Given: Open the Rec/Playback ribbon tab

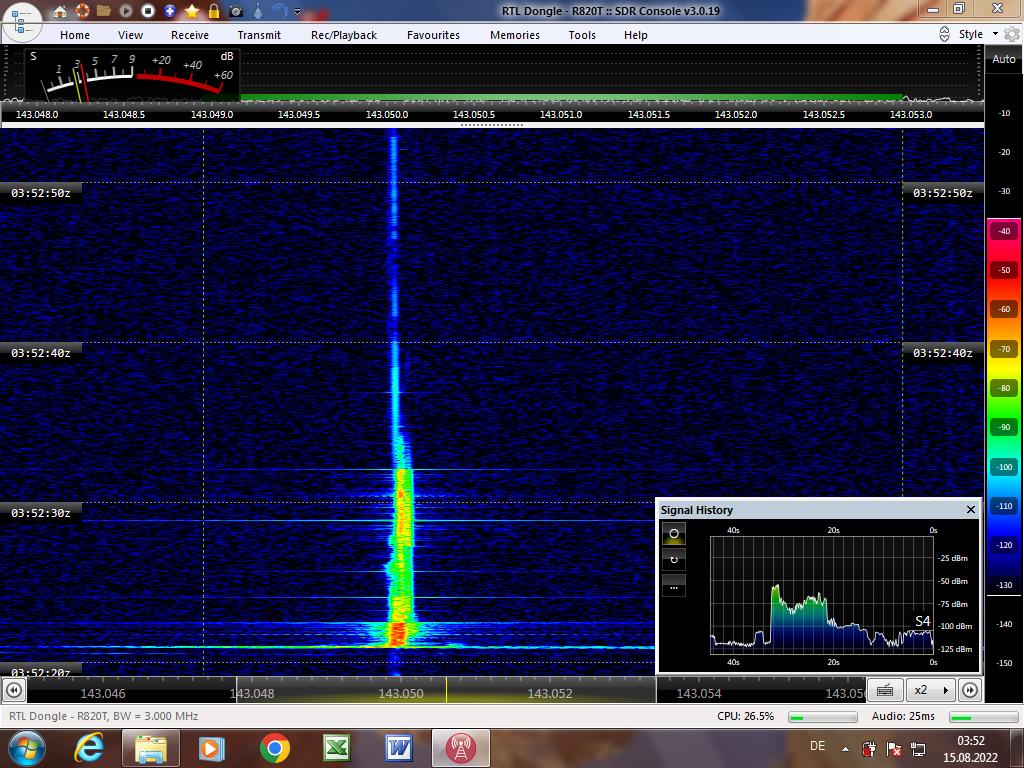Looking at the screenshot, I should point(344,35).
